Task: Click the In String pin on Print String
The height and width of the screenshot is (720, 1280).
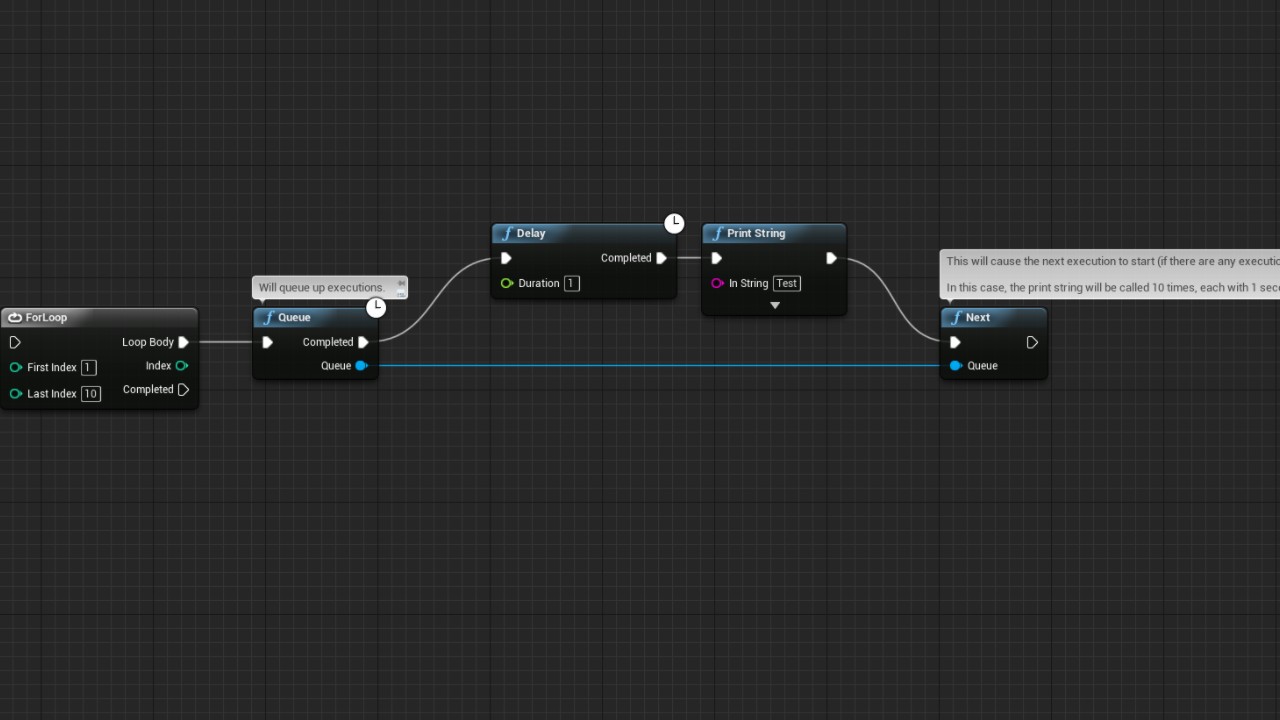Action: tap(717, 283)
